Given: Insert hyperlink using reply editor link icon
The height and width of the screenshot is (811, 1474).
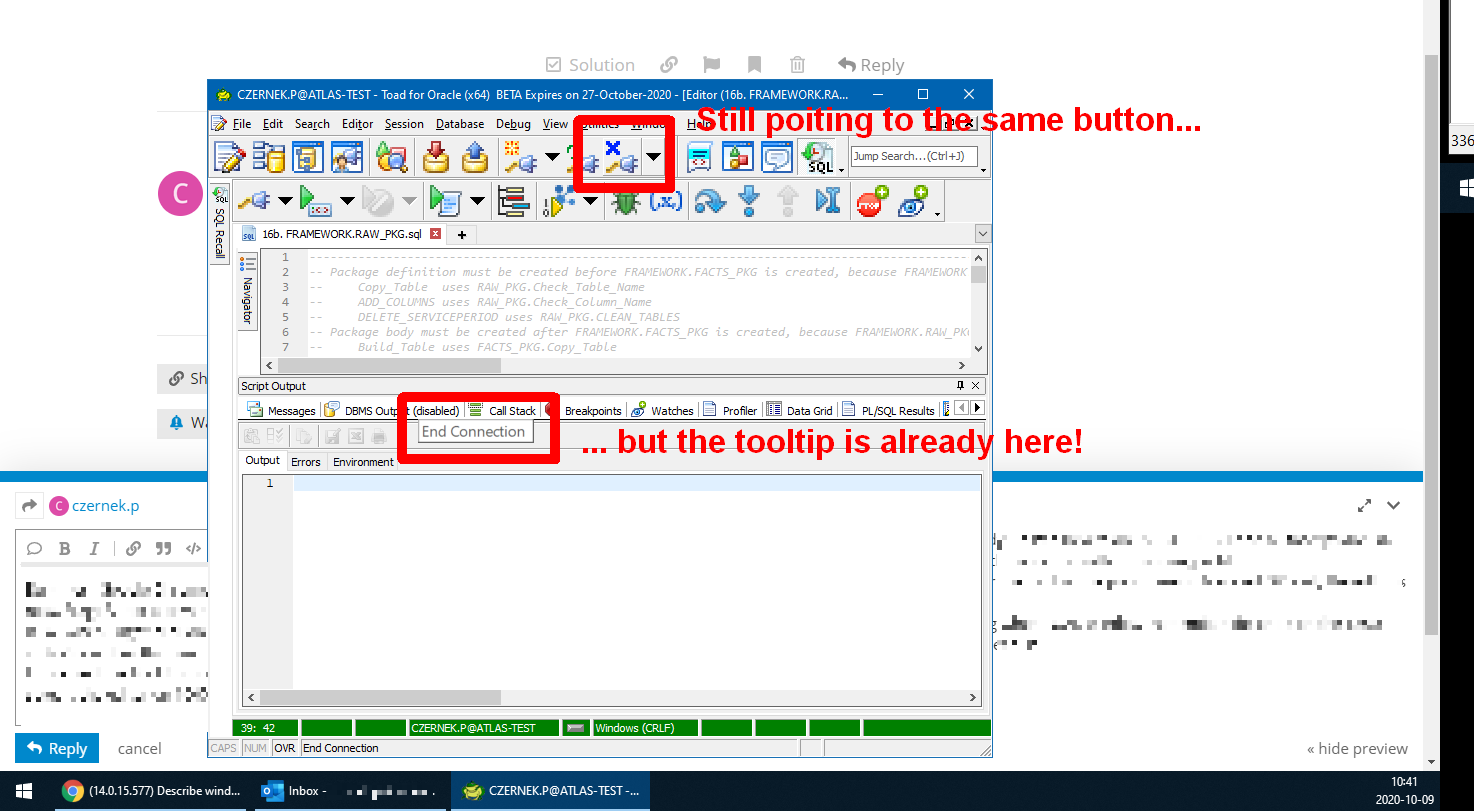Looking at the screenshot, I should (133, 548).
